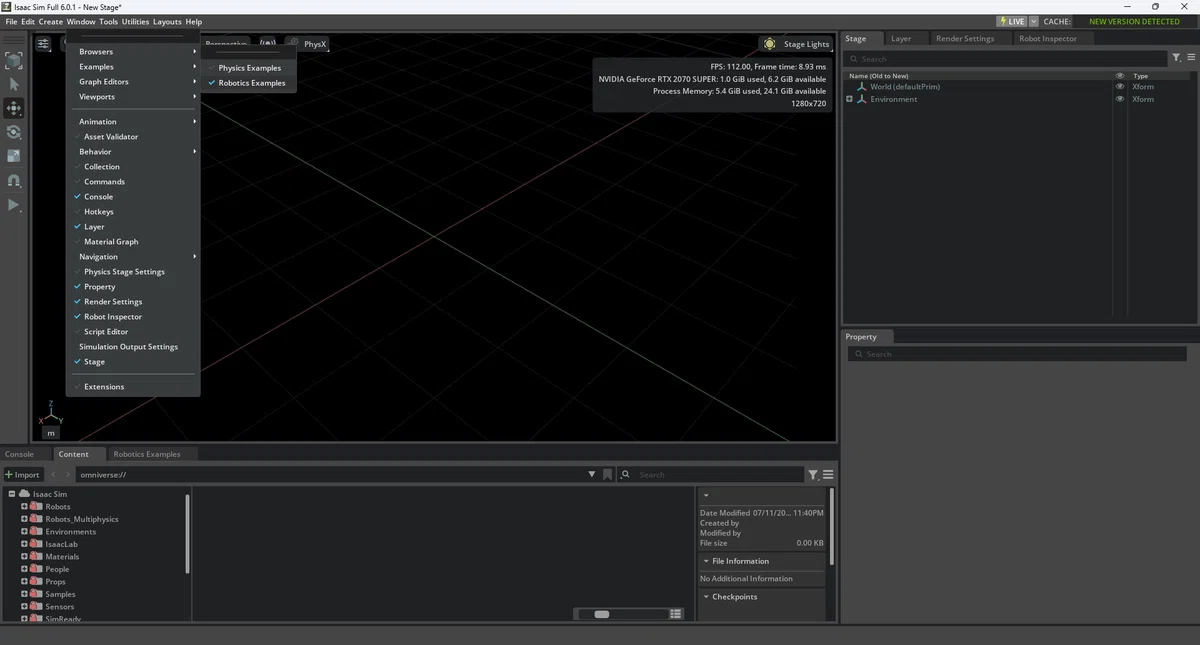Click the Import button in Content panel
The height and width of the screenshot is (645, 1200).
pos(22,475)
